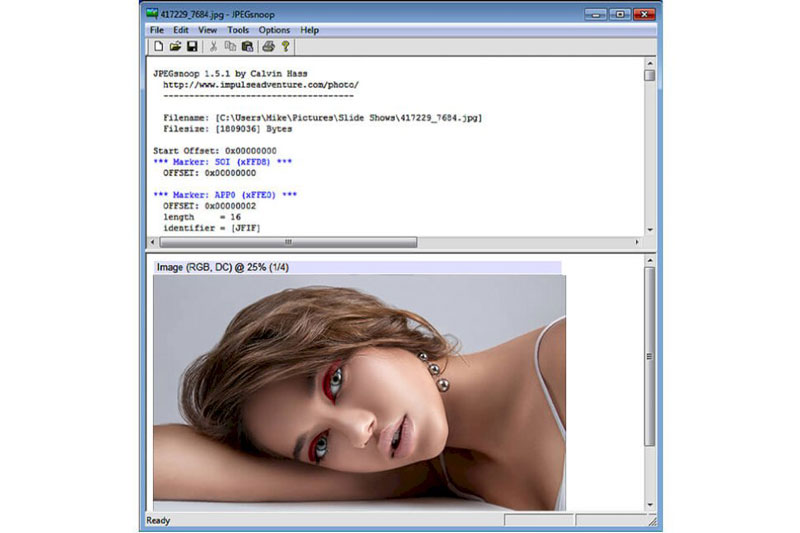This screenshot has height=533, width=800.
Task: Open the File menu
Action: (157, 30)
